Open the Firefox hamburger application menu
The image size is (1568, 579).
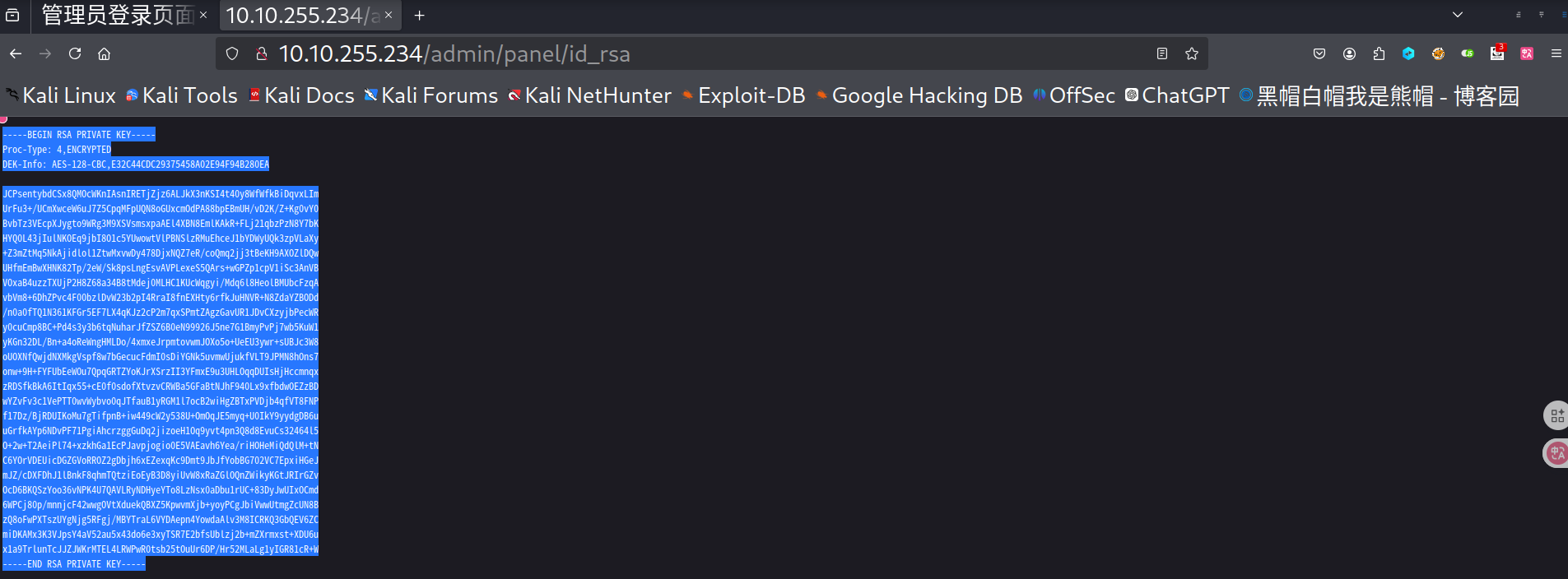[x=1556, y=53]
